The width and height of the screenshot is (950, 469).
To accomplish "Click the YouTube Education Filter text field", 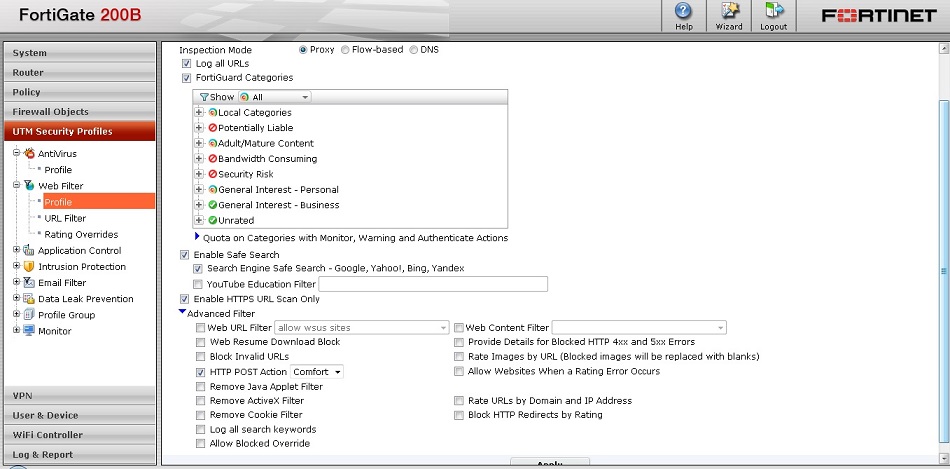I will click(433, 284).
